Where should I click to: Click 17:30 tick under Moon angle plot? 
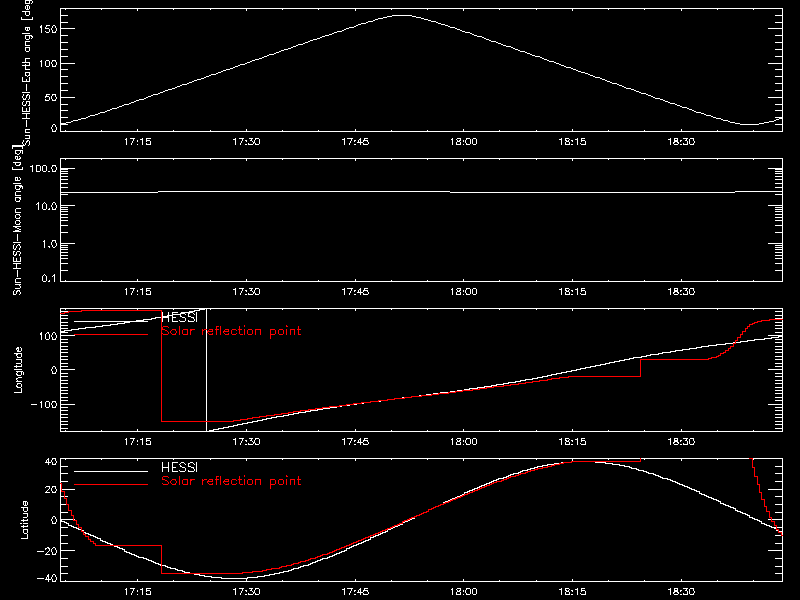246,292
